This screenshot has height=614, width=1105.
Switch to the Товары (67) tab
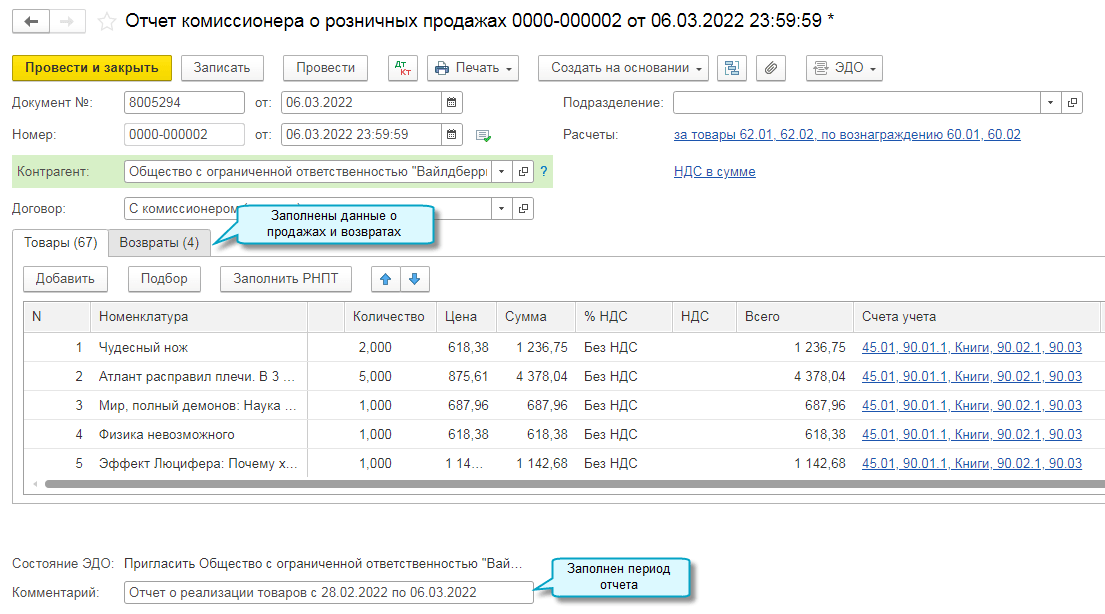pos(61,242)
